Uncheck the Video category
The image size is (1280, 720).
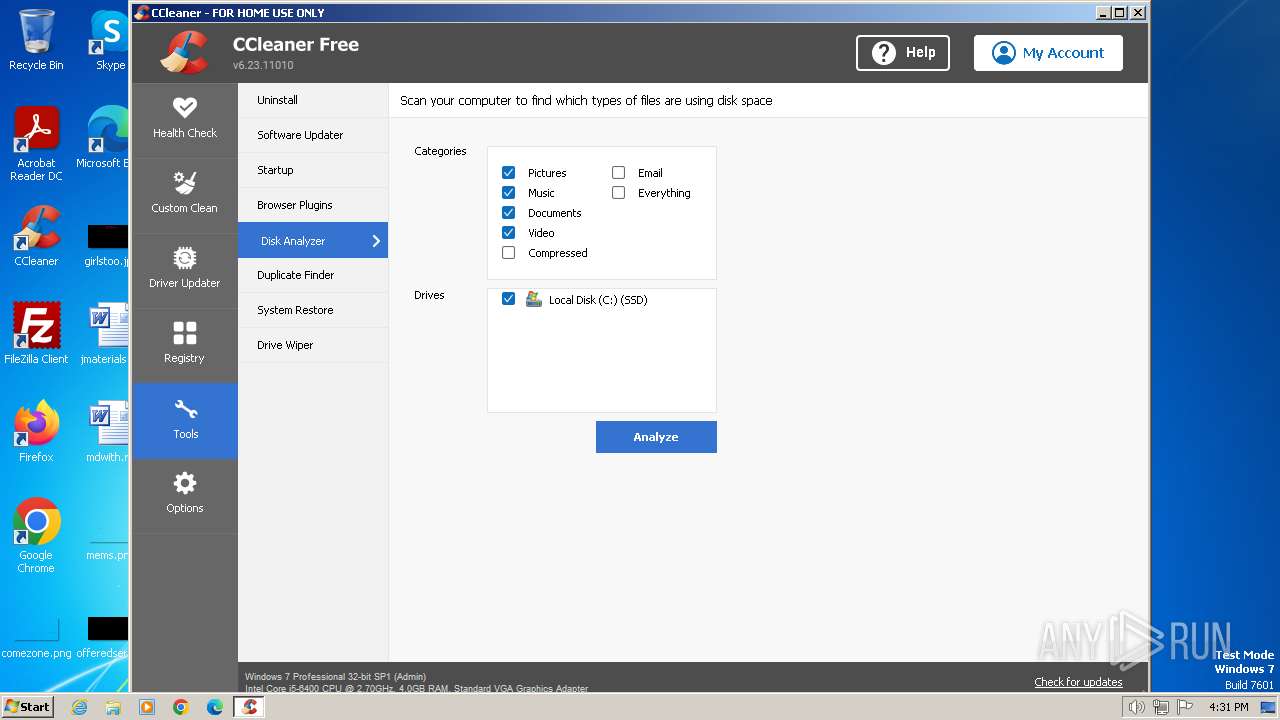click(x=508, y=233)
